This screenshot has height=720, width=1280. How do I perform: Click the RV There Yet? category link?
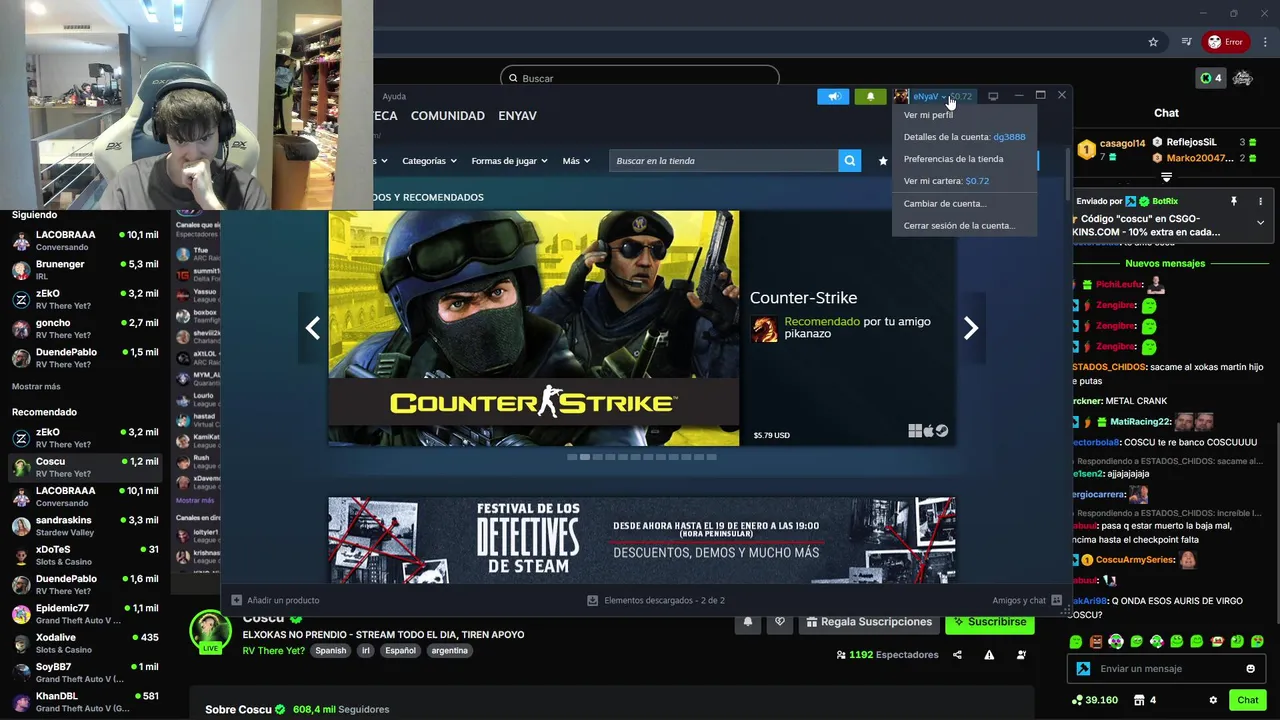pyautogui.click(x=273, y=651)
